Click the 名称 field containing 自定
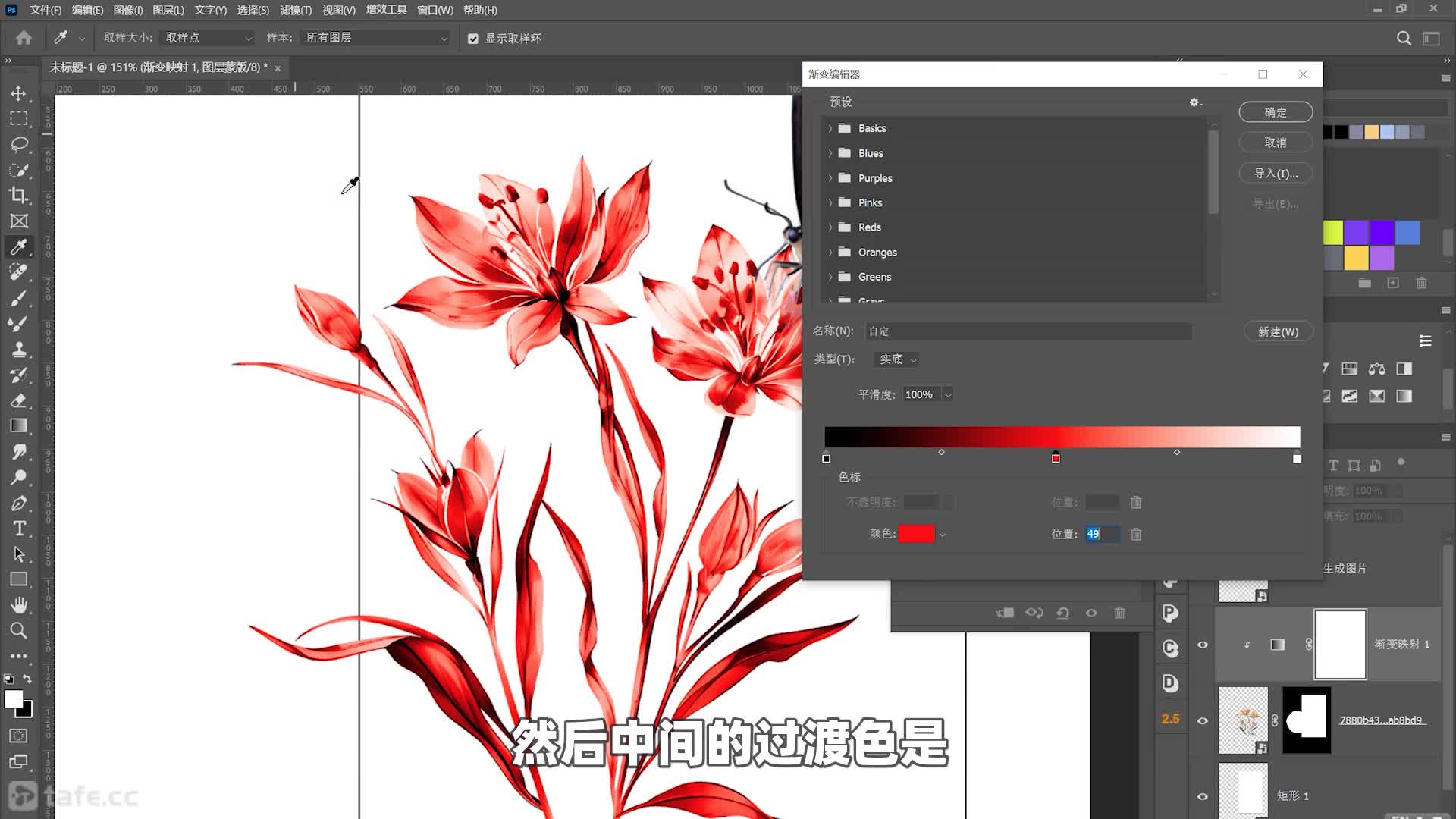The image size is (1456, 819). pyautogui.click(x=1028, y=331)
